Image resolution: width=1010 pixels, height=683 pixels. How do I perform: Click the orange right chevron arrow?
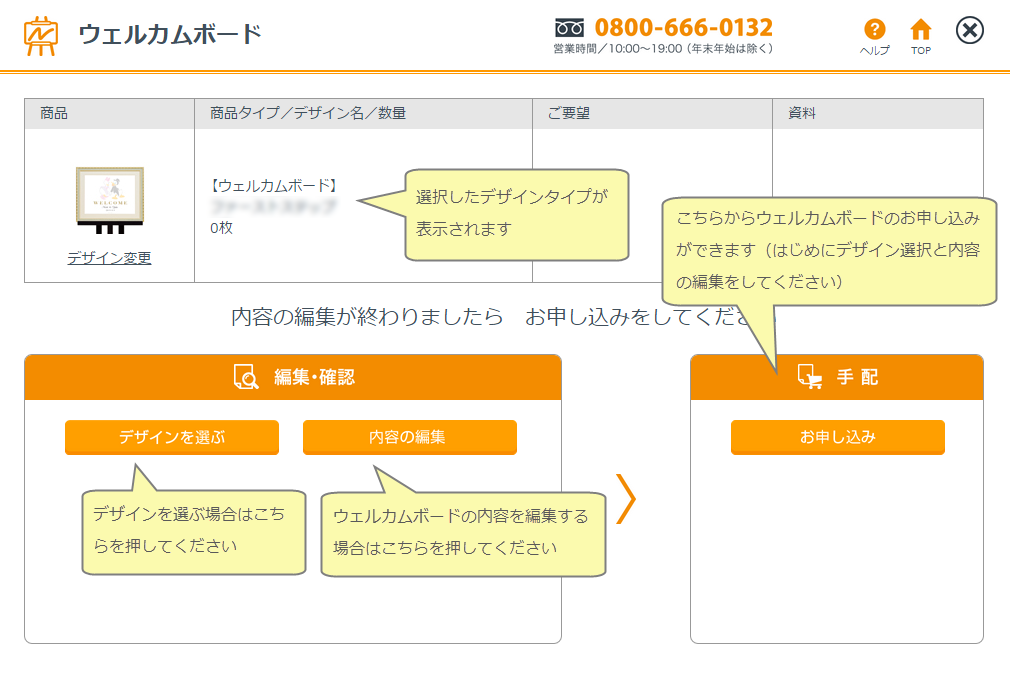point(626,498)
